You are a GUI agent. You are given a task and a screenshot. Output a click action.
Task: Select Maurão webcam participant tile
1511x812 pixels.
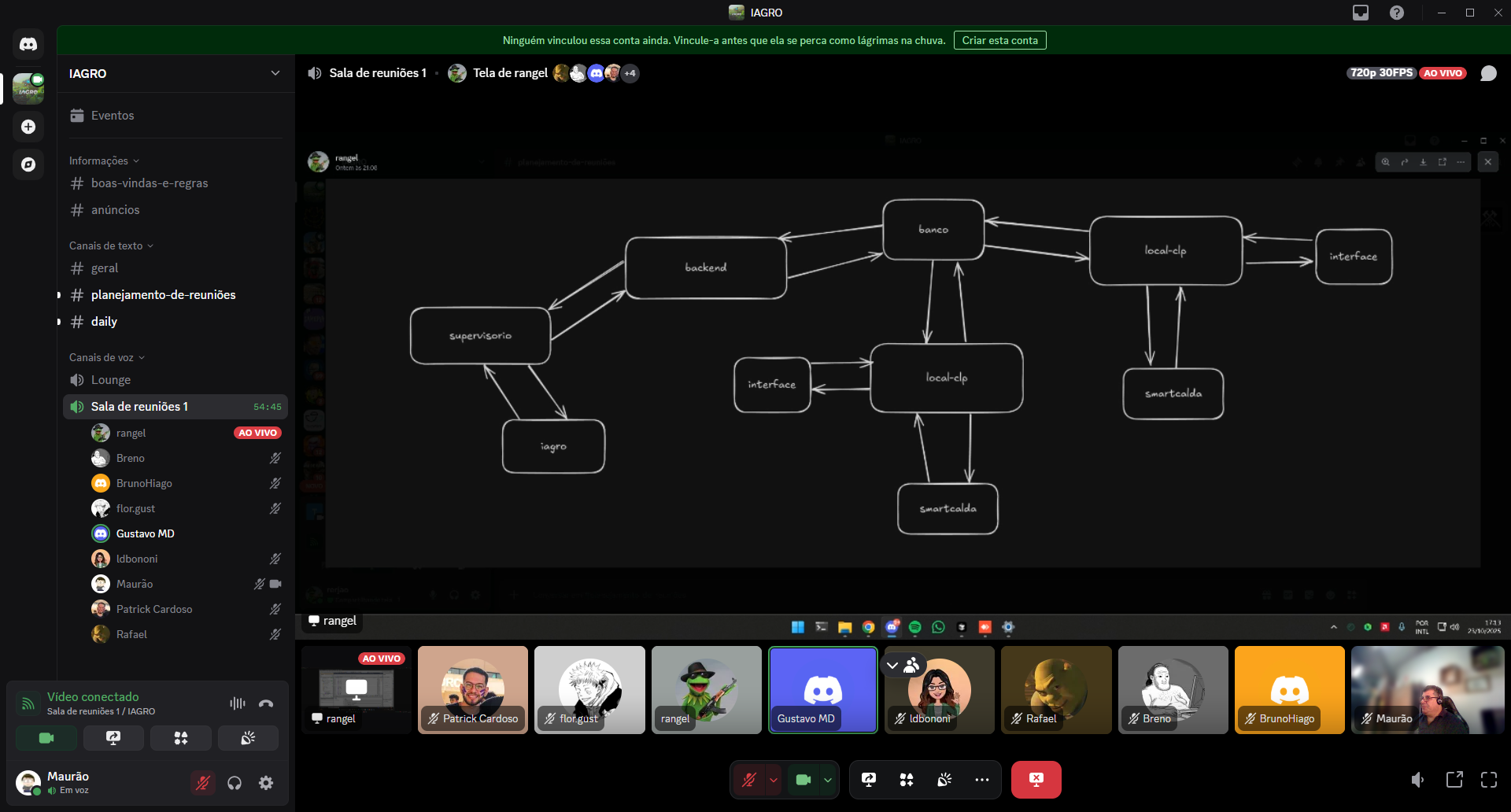(1428, 690)
